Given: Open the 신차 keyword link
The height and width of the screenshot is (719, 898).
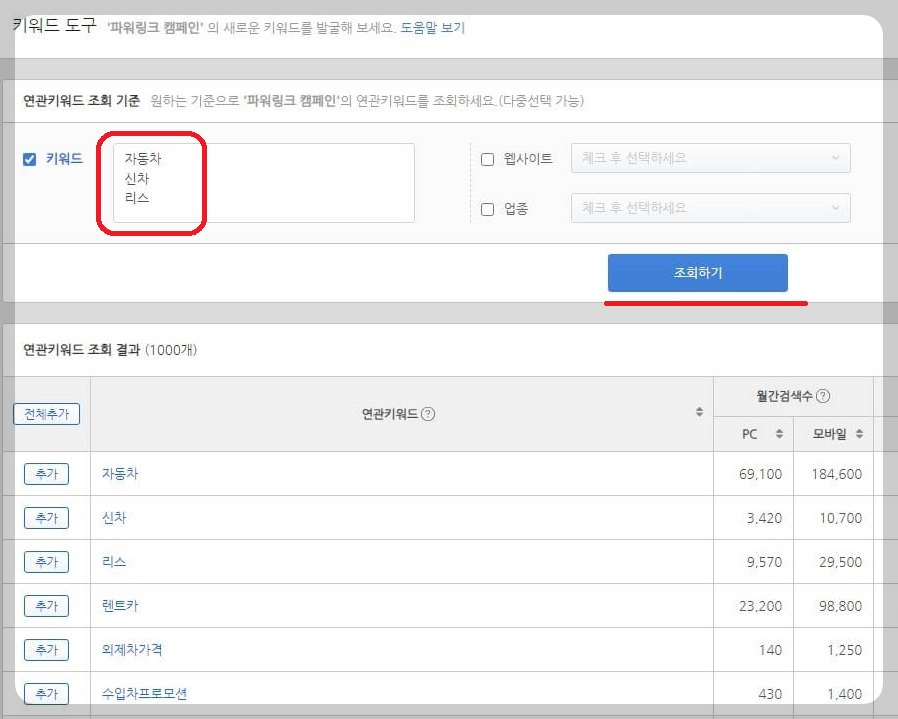Looking at the screenshot, I should coord(112,517).
